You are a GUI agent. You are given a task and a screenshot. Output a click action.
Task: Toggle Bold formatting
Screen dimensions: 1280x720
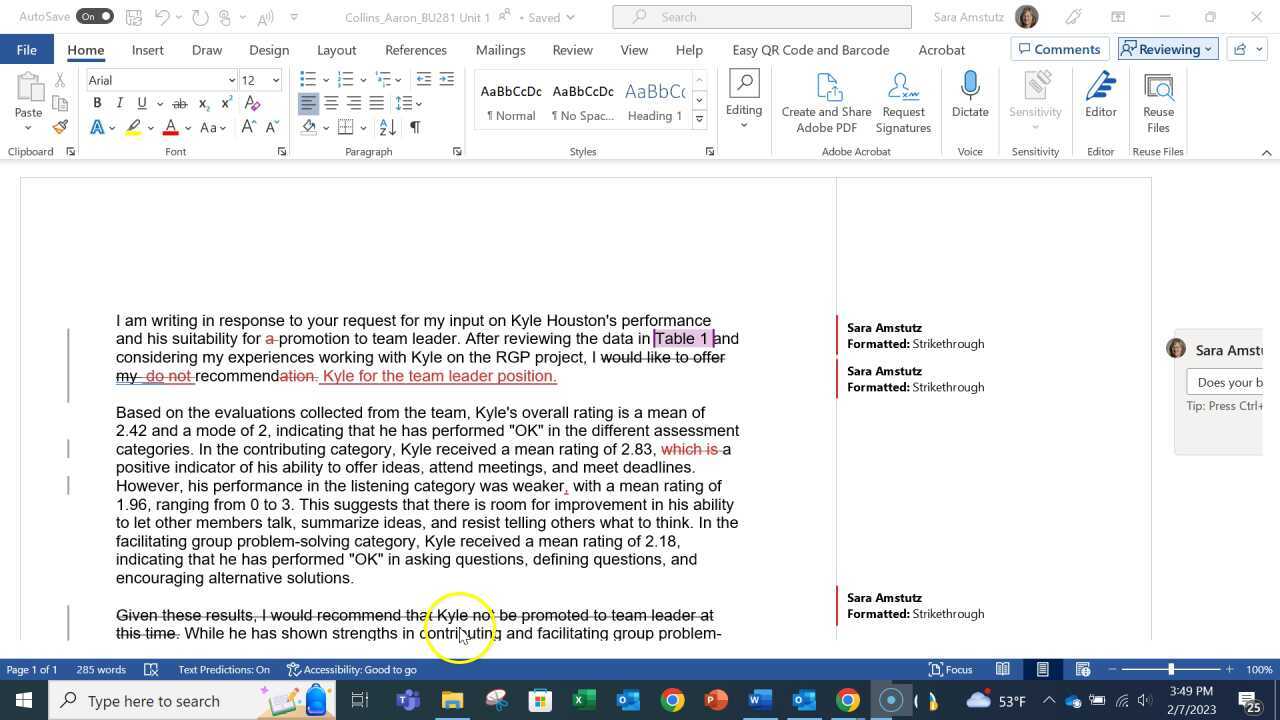click(97, 103)
